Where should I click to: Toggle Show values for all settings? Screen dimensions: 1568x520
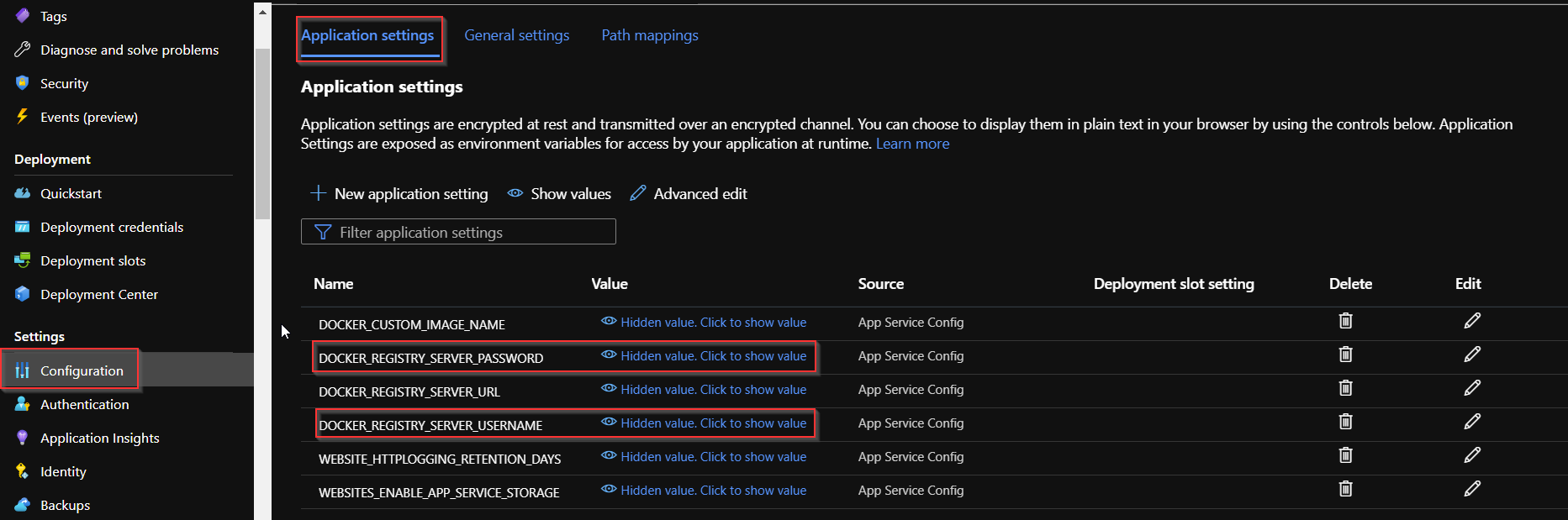click(x=559, y=194)
